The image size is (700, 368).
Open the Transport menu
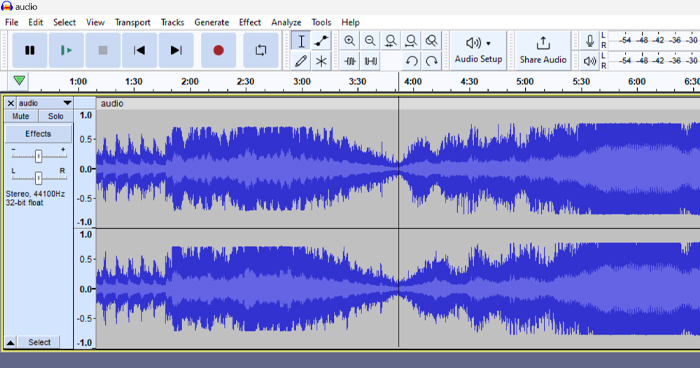click(133, 22)
